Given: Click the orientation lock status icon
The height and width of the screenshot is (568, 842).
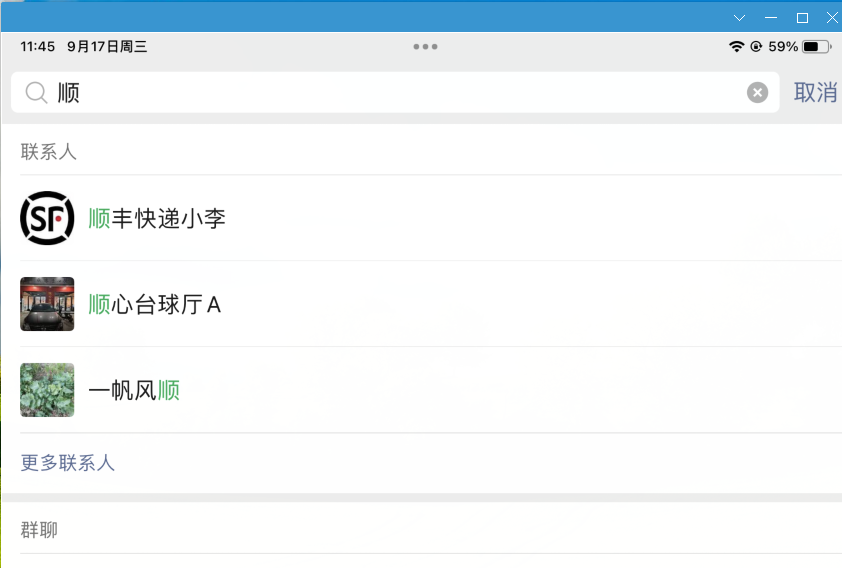Looking at the screenshot, I should pyautogui.click(x=756, y=47).
